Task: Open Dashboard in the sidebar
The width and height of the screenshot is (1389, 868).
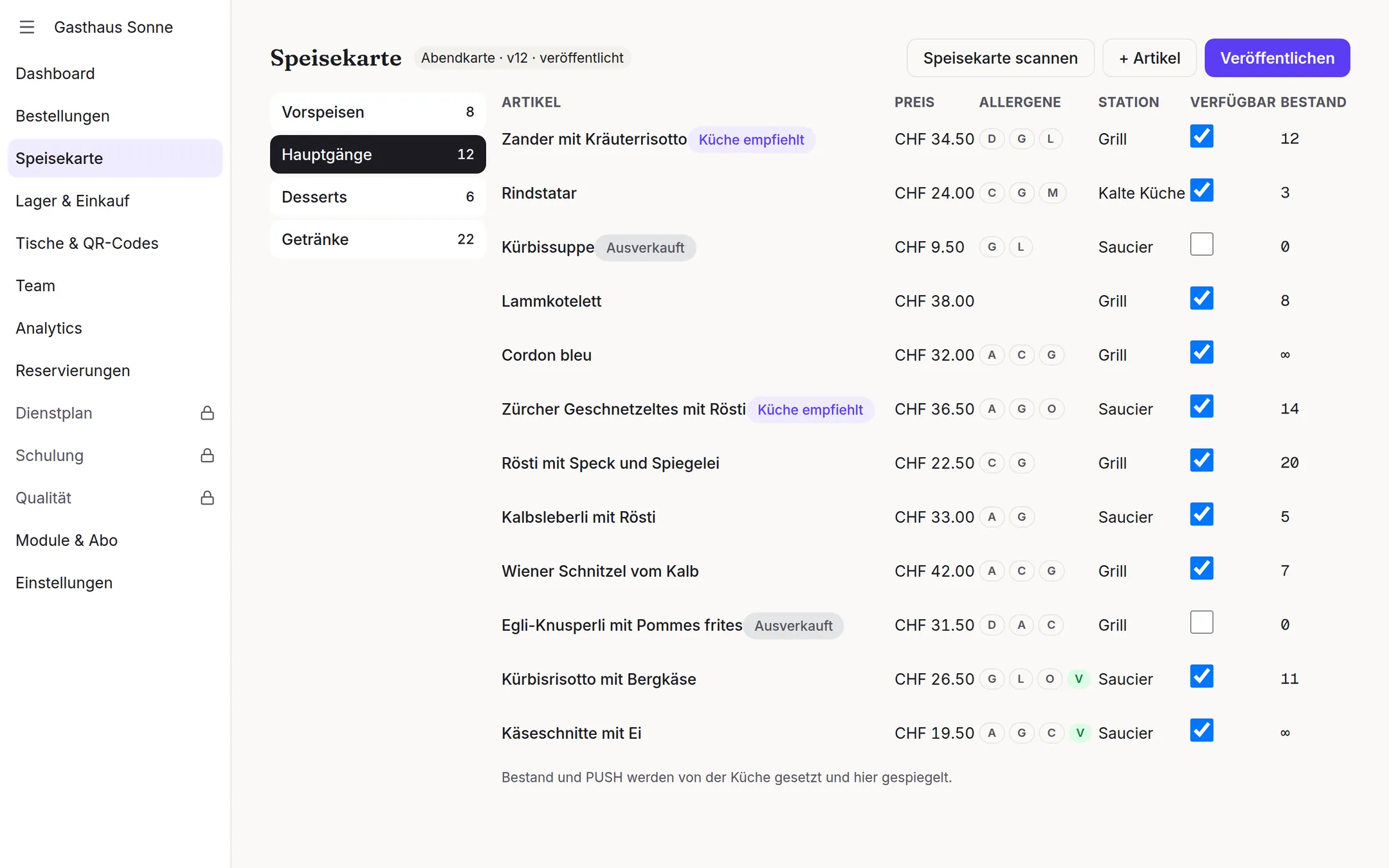Action: pyautogui.click(x=115, y=73)
